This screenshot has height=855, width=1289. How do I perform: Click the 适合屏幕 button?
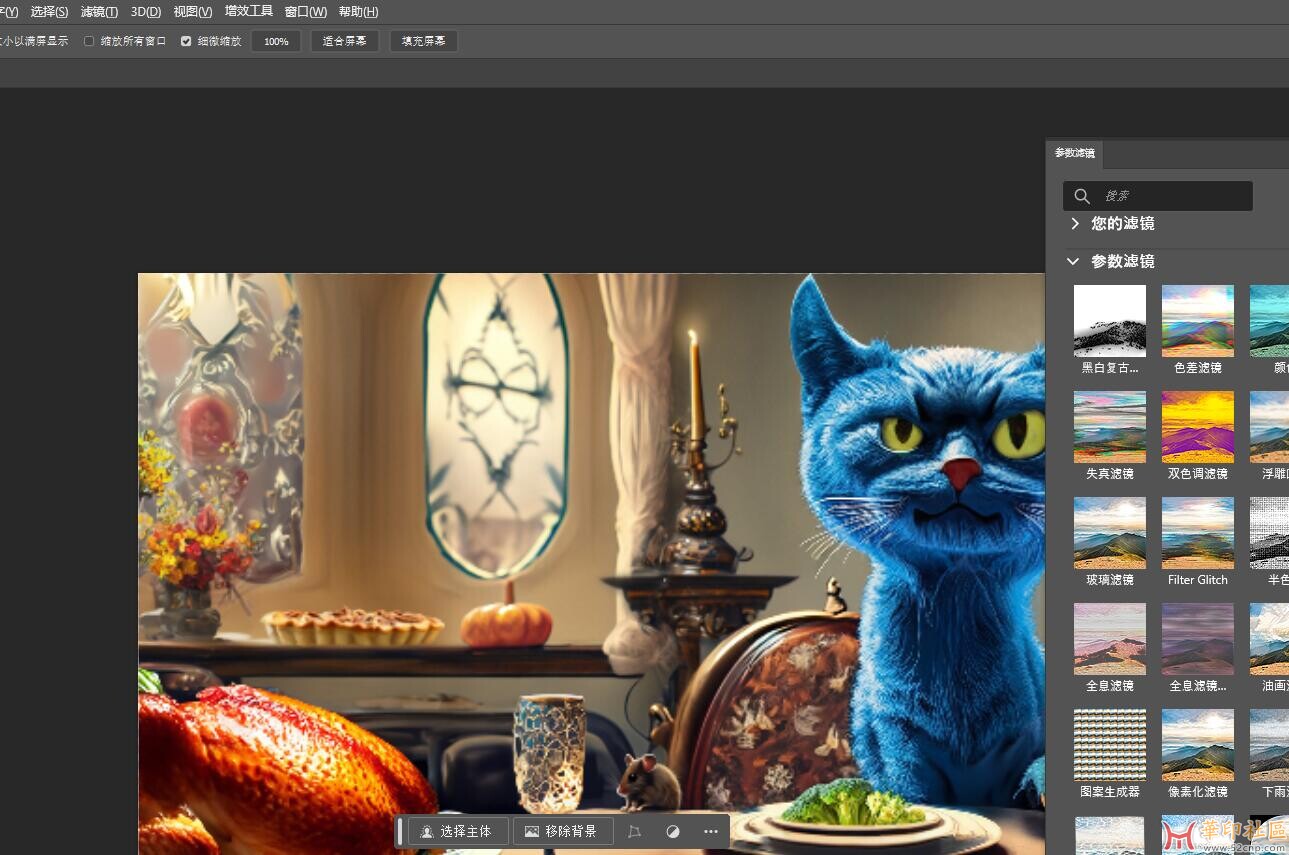(344, 41)
